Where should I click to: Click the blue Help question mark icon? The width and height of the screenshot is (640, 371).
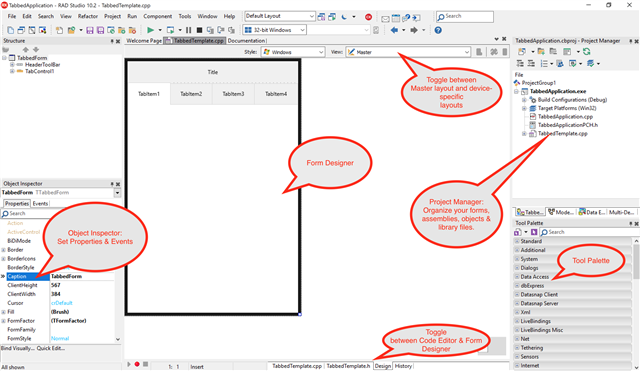click(438, 30)
